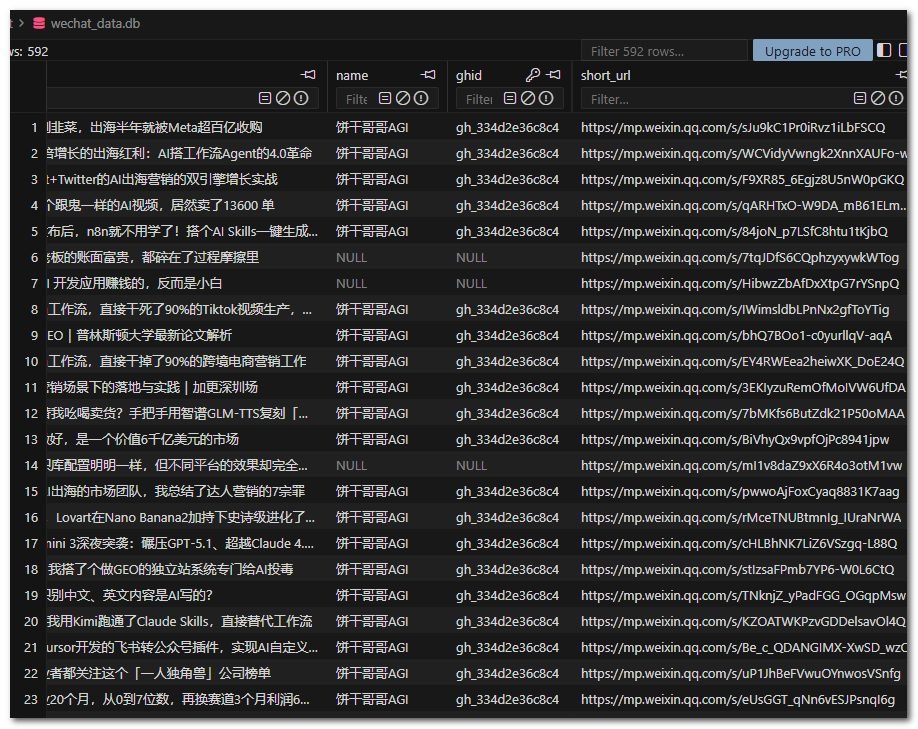Click the circle-slash icon in ghid filter

528,98
